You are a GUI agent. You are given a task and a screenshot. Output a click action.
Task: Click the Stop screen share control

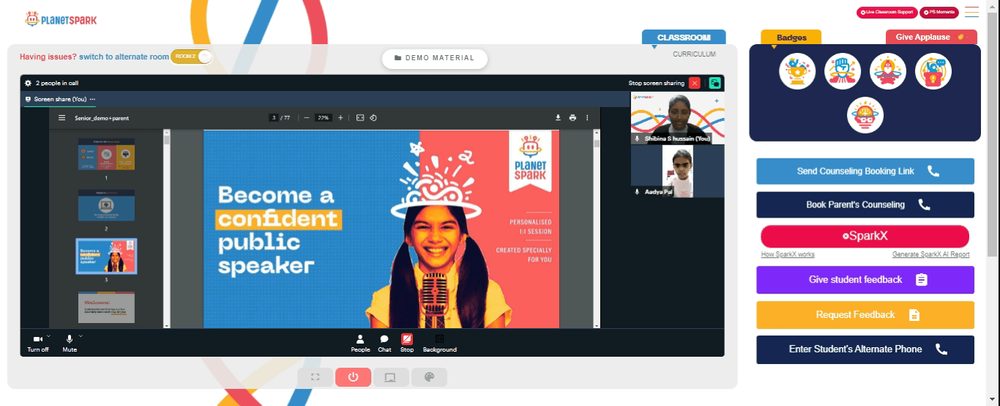coord(407,344)
